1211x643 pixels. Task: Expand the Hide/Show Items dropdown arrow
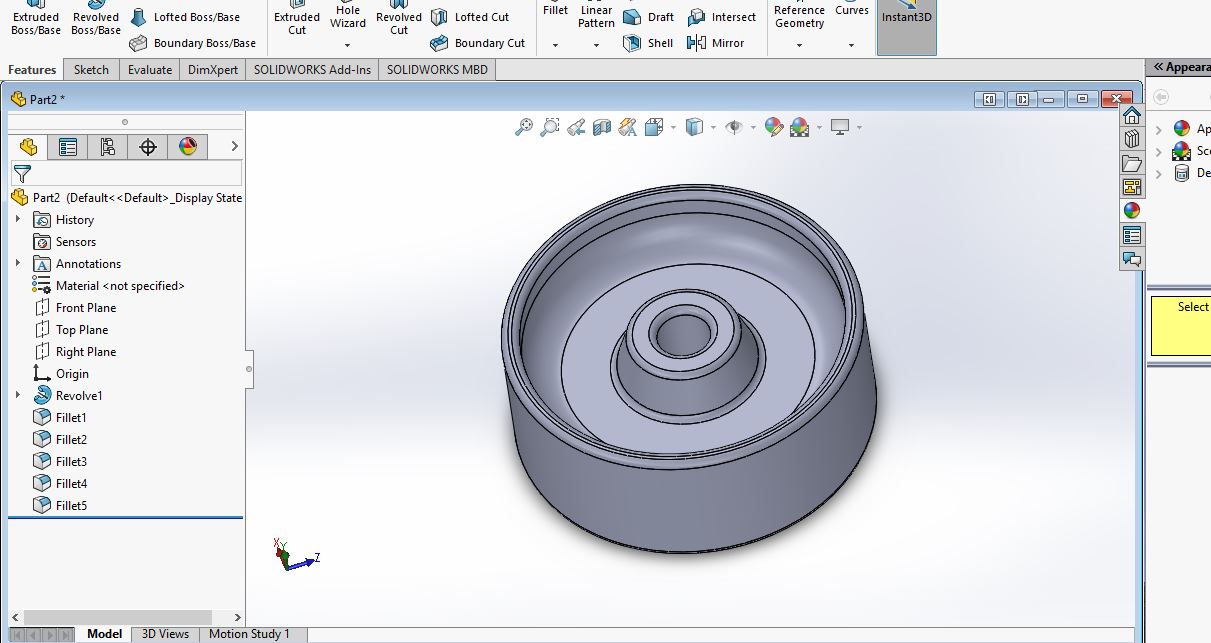click(x=753, y=128)
